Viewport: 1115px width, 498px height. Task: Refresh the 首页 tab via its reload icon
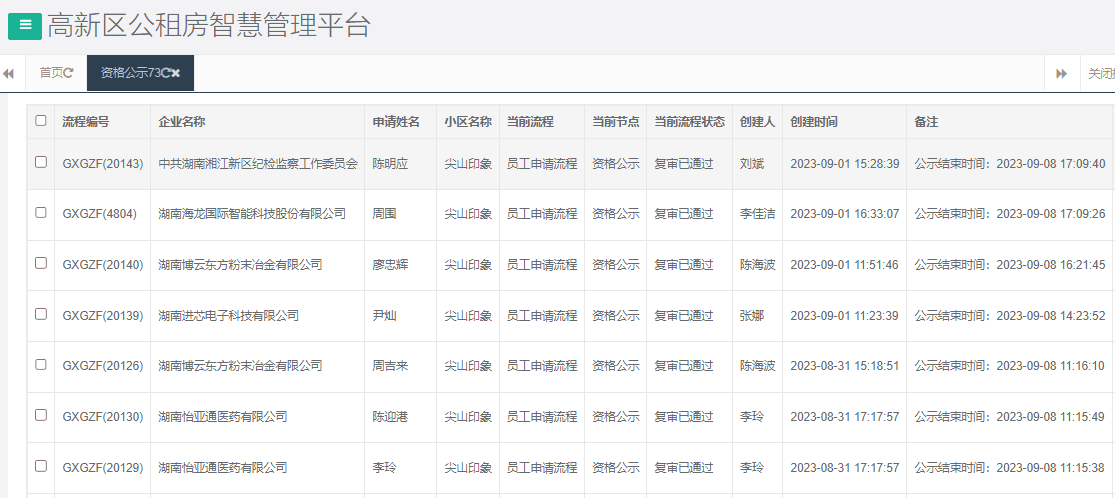click(x=69, y=73)
